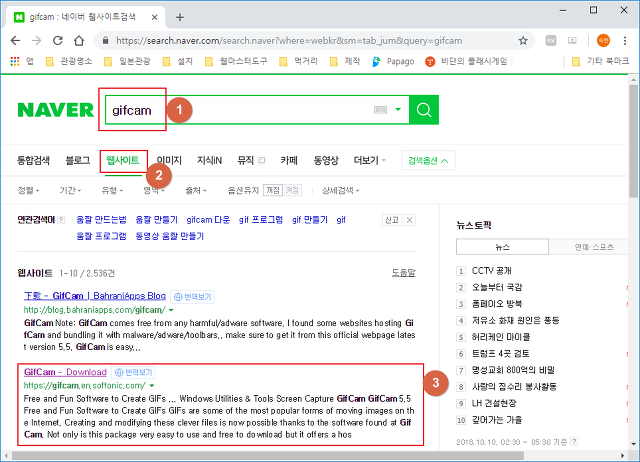Image resolution: width=640 pixels, height=462 pixels.
Task: Click related search gif 프로그램
Action: click(261, 220)
